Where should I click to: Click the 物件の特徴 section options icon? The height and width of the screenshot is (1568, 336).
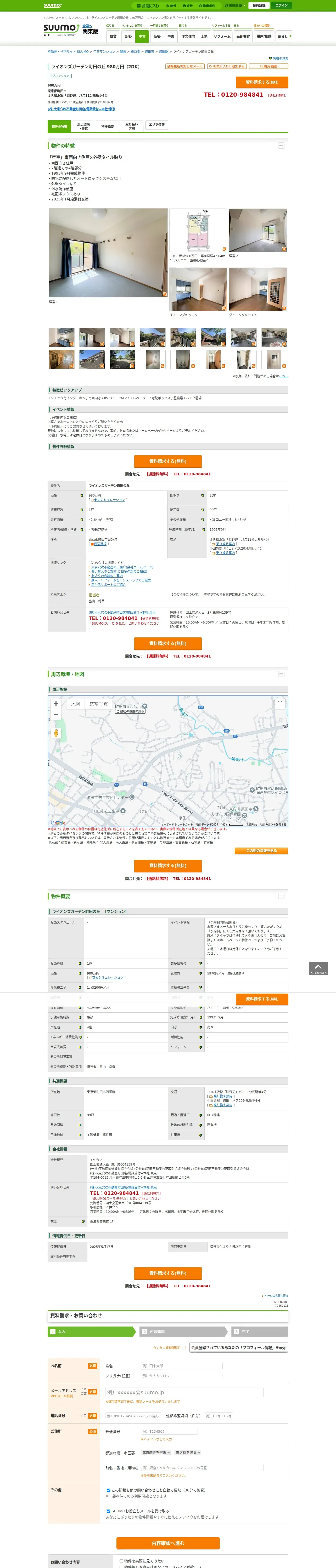click(x=281, y=146)
